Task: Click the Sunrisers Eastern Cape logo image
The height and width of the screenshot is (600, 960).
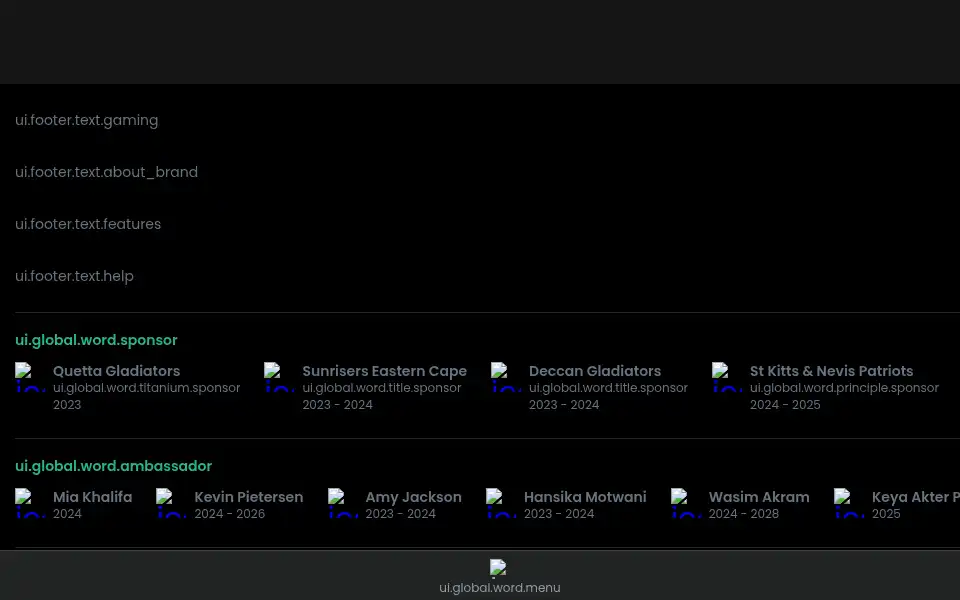Action: (x=280, y=378)
